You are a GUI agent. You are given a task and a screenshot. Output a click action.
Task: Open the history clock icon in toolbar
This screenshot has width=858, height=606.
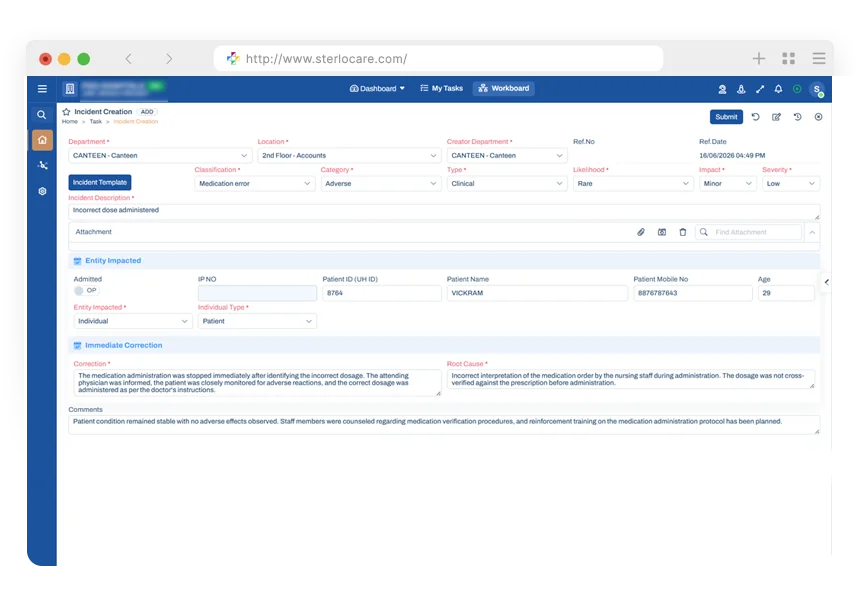tap(797, 117)
